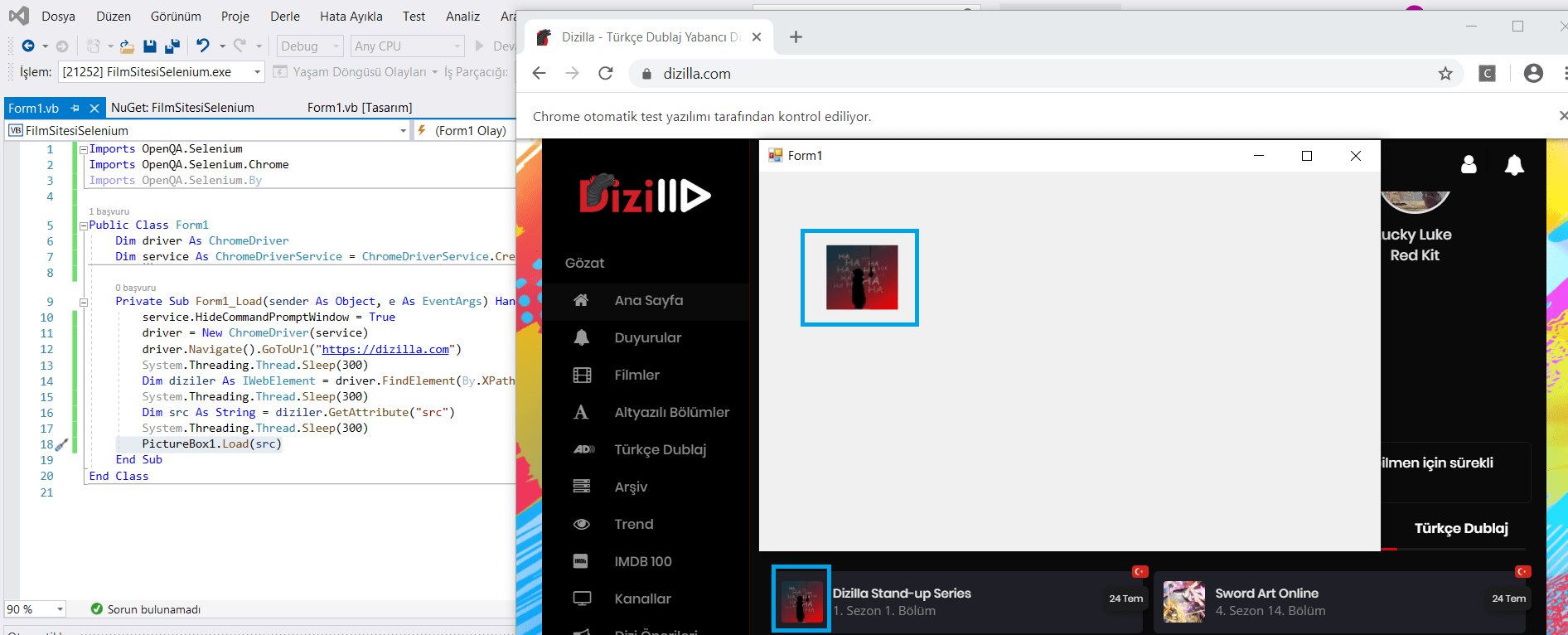This screenshot has height=635, width=1568.
Task: Click Dizilla user account icon
Action: click(x=1469, y=164)
